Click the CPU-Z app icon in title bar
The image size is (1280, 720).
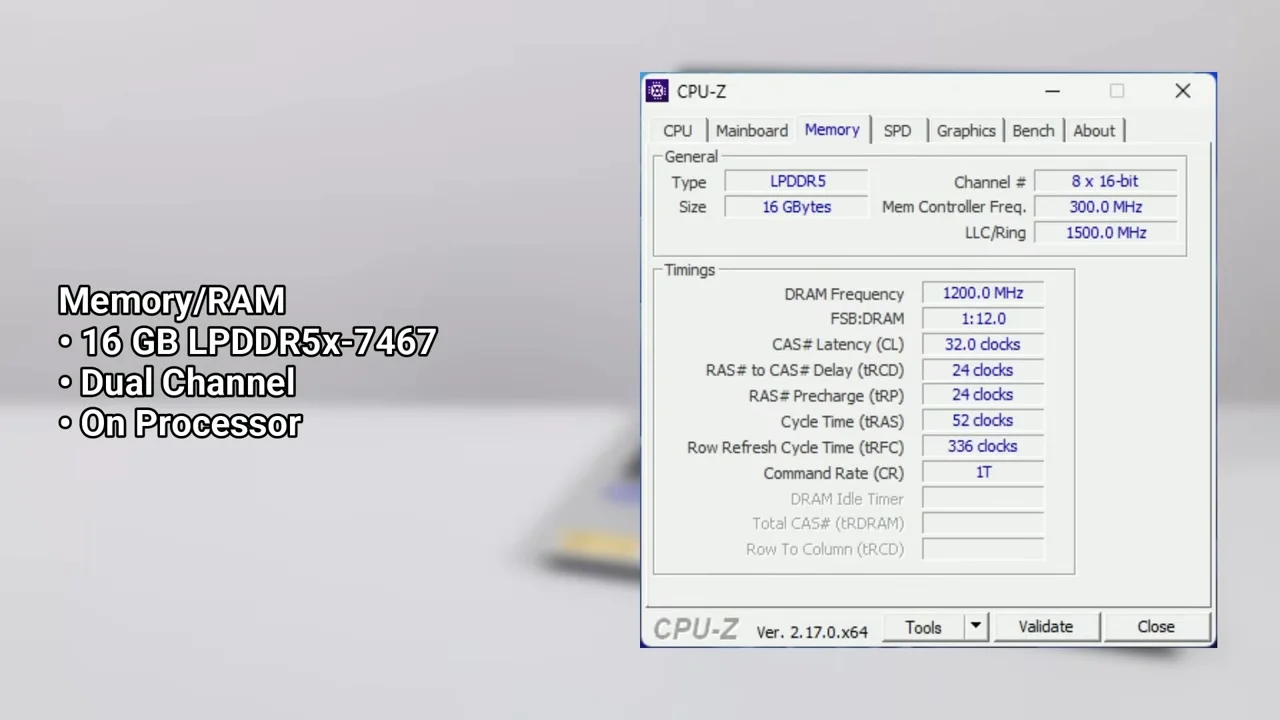click(657, 91)
